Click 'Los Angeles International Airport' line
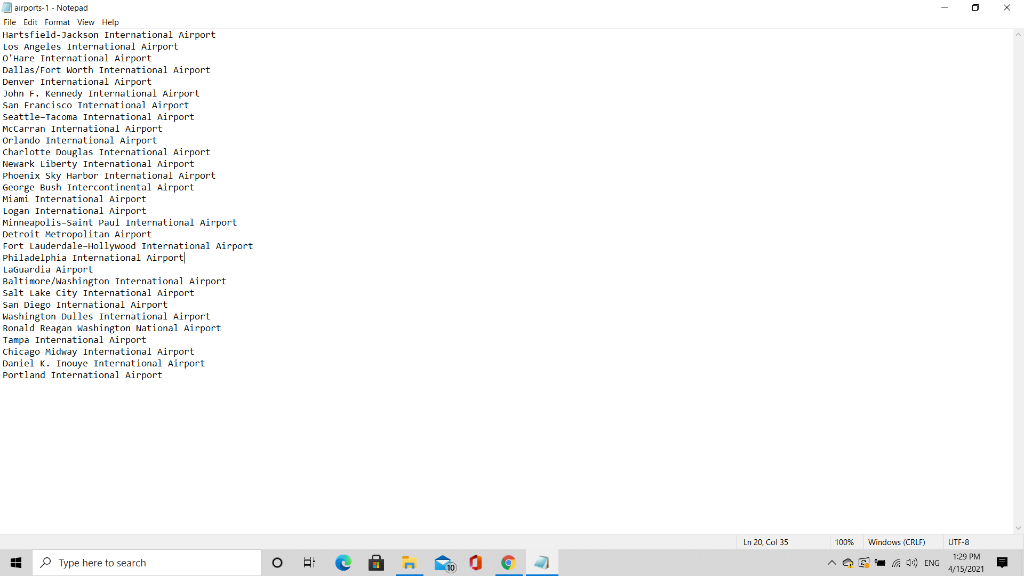This screenshot has height=576, width=1024. (90, 47)
